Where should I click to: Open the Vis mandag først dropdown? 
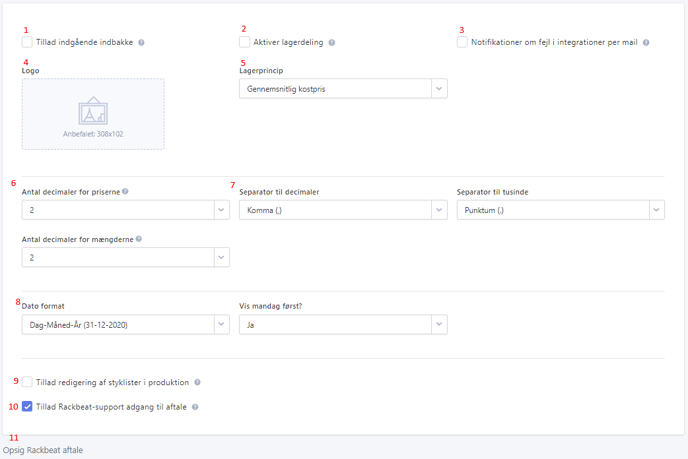(x=343, y=324)
